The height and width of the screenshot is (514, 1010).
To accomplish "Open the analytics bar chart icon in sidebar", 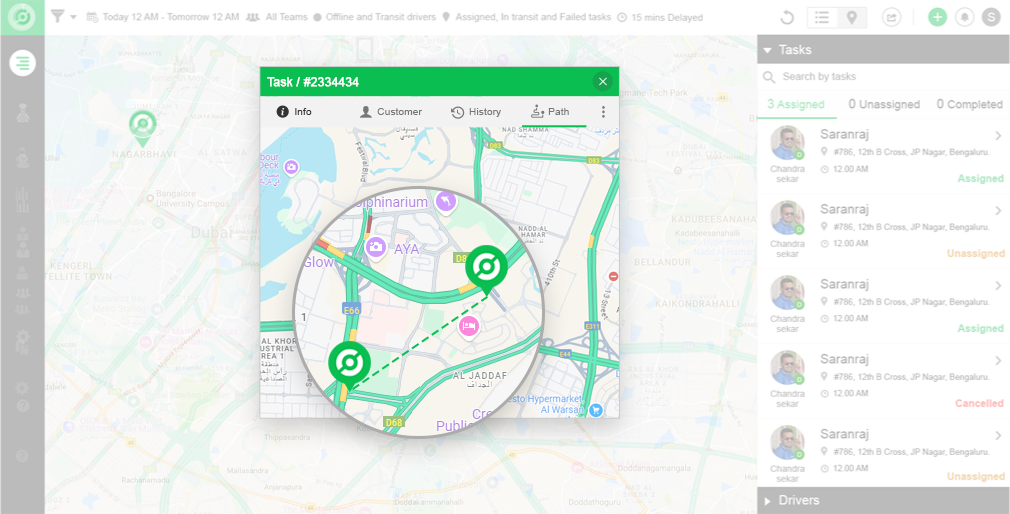I will point(23,200).
